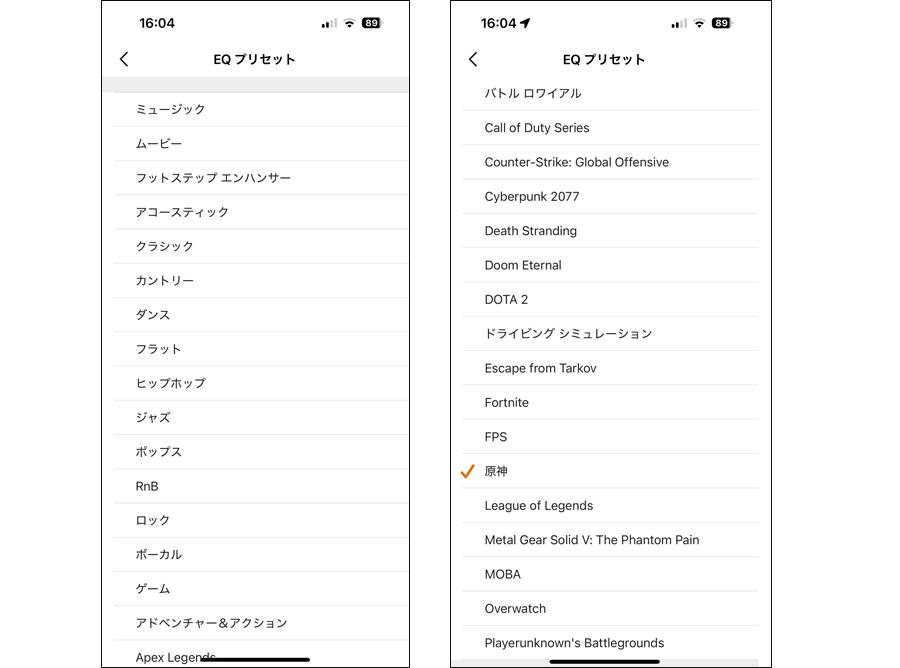Tap home indicator bar on right phone
900x668 pixels.
click(x=604, y=662)
